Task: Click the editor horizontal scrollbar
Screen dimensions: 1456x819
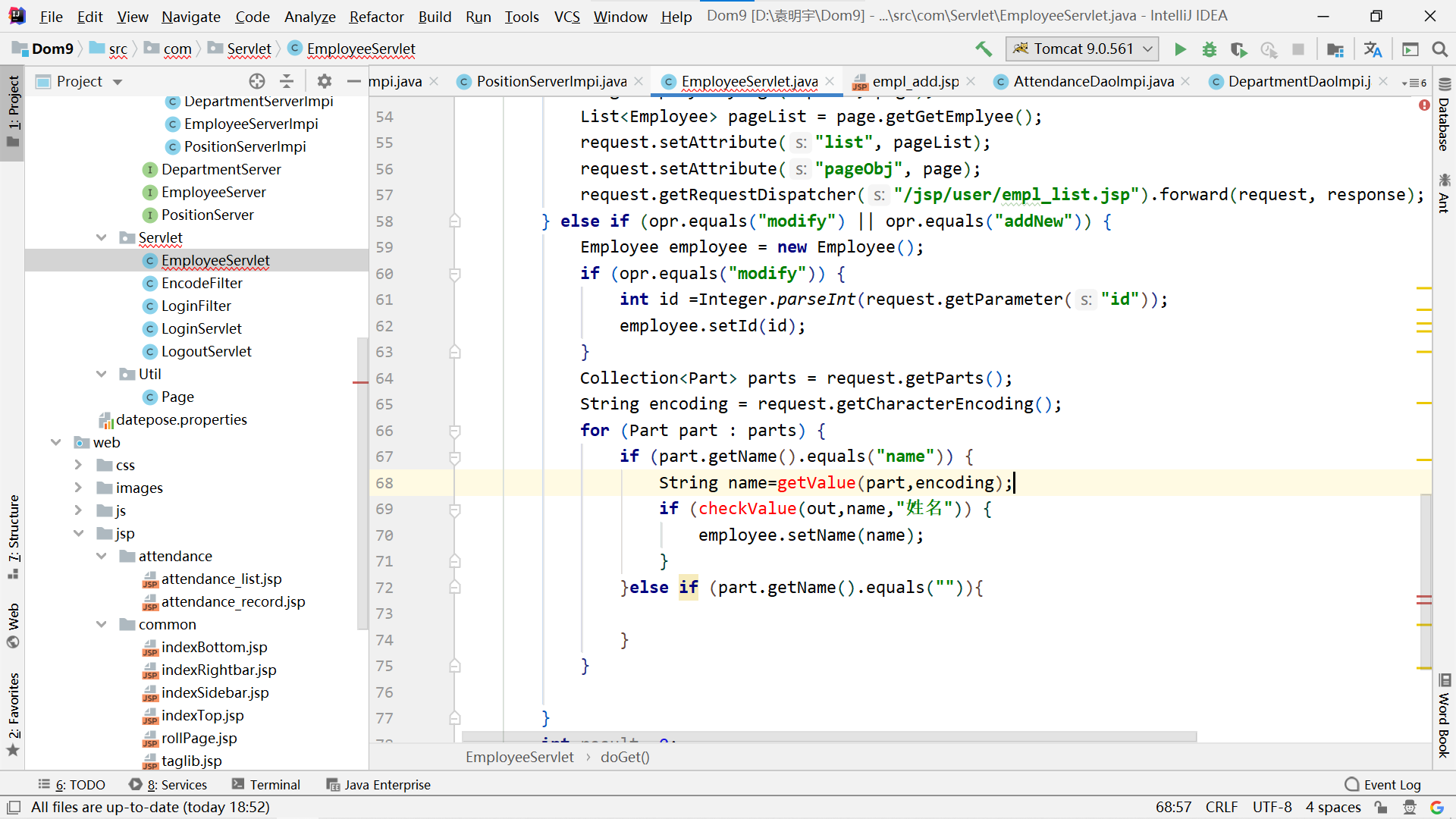Action: click(828, 736)
